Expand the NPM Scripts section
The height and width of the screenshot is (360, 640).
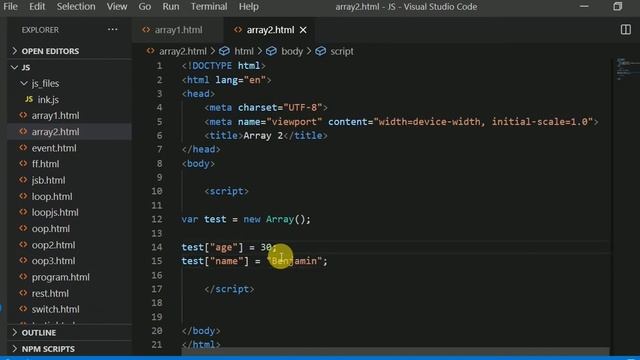69,349
